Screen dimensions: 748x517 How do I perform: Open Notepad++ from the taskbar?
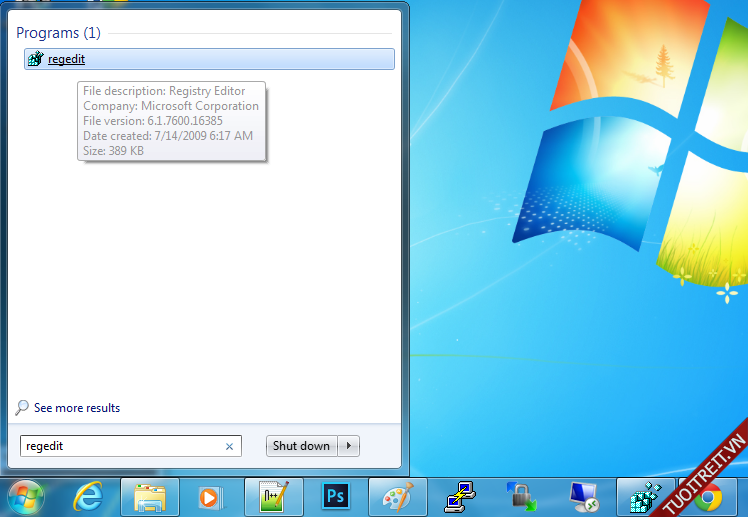click(273, 496)
